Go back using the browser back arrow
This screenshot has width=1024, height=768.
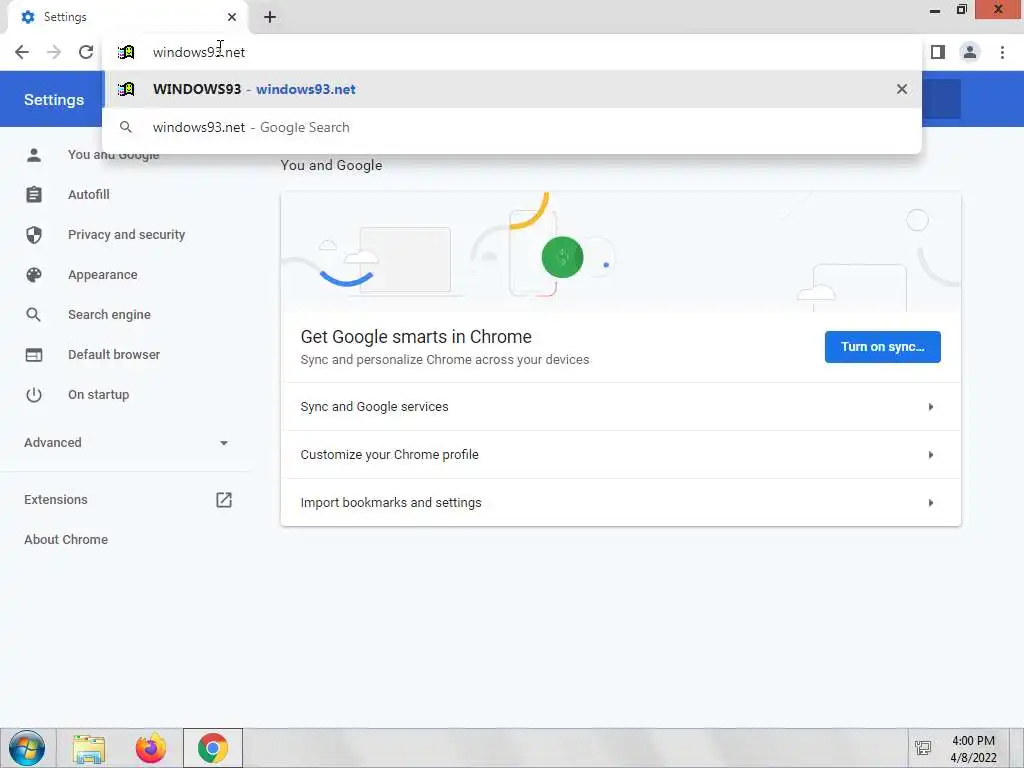coord(22,52)
